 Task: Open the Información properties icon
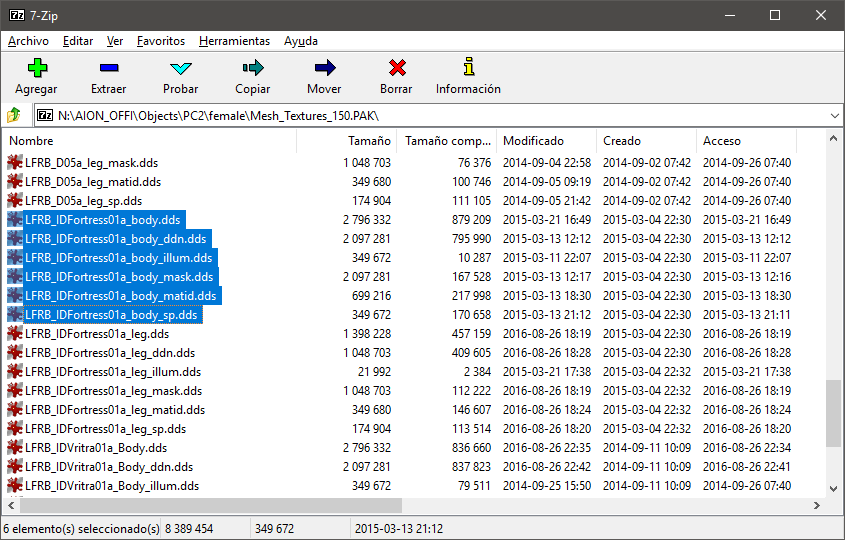(x=468, y=68)
